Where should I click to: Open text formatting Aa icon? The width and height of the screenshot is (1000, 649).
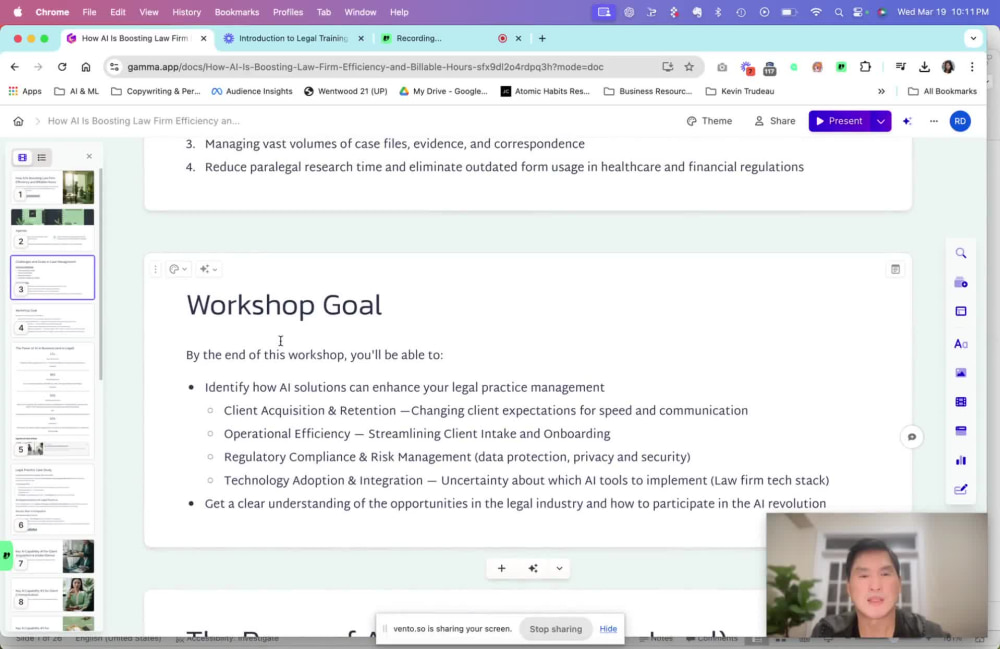tap(960, 344)
